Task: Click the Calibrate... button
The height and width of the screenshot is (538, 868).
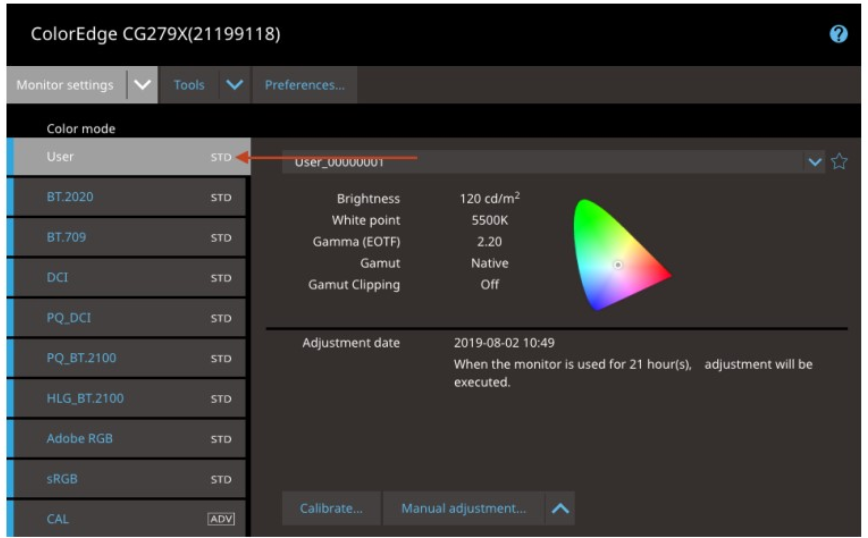Action: (331, 508)
